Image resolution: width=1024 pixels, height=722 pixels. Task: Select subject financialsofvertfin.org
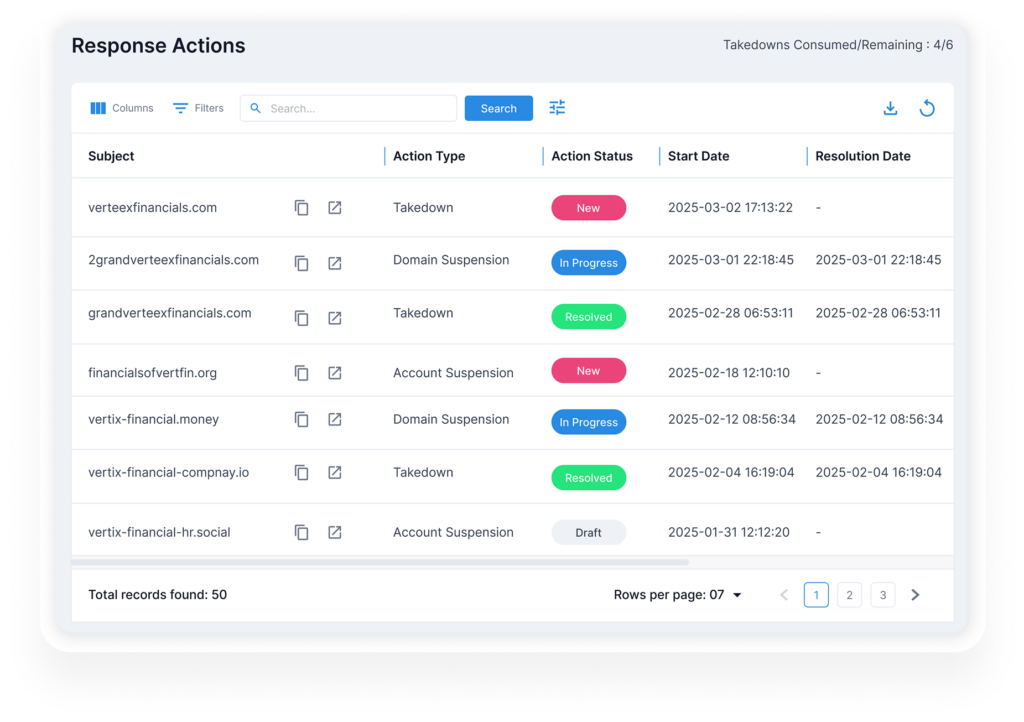coord(152,373)
